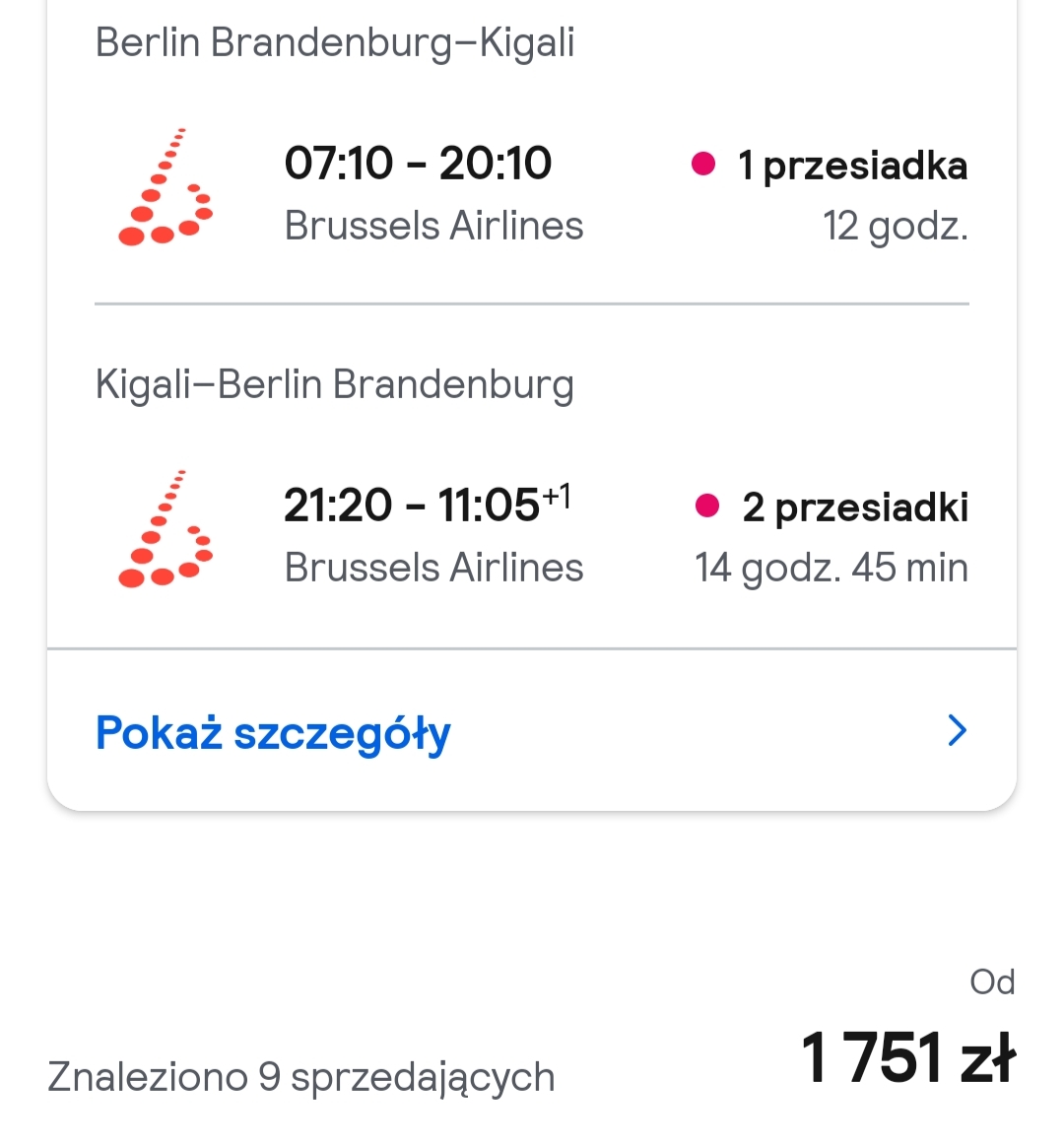Tap the return Brussels Airlines logo
Screen dimensions: 1064x1148
coord(166,528)
